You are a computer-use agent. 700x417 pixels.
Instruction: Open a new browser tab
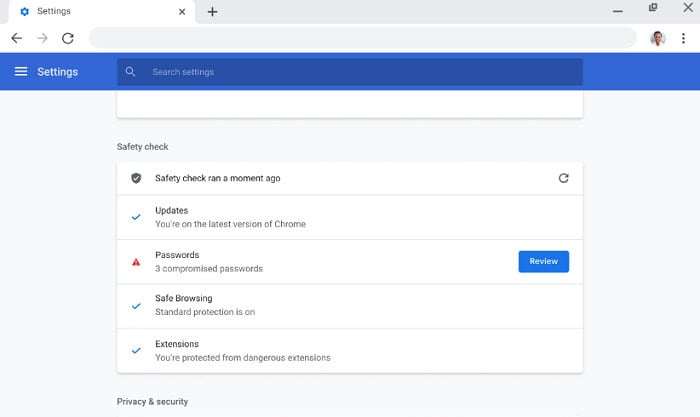(212, 12)
